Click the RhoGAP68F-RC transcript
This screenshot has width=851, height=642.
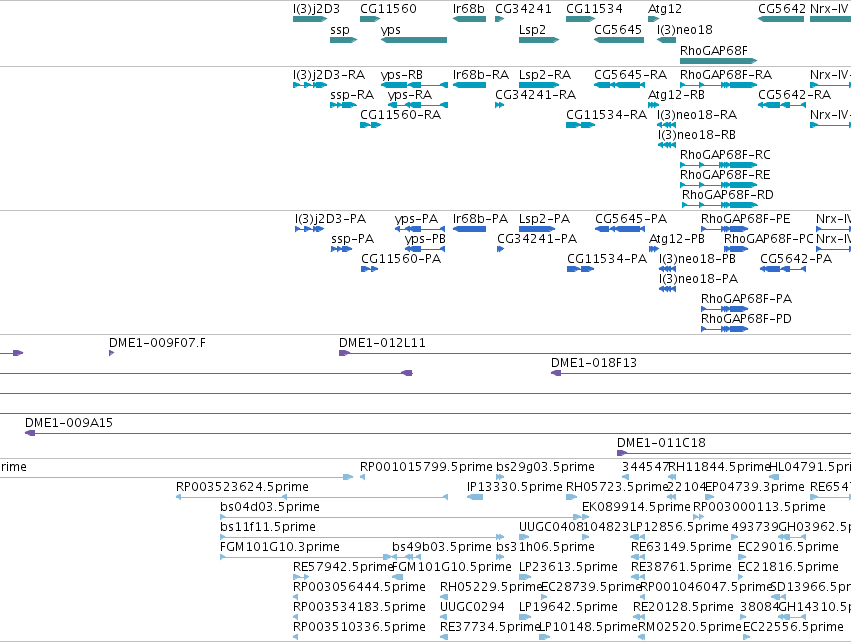pyautogui.click(x=718, y=165)
